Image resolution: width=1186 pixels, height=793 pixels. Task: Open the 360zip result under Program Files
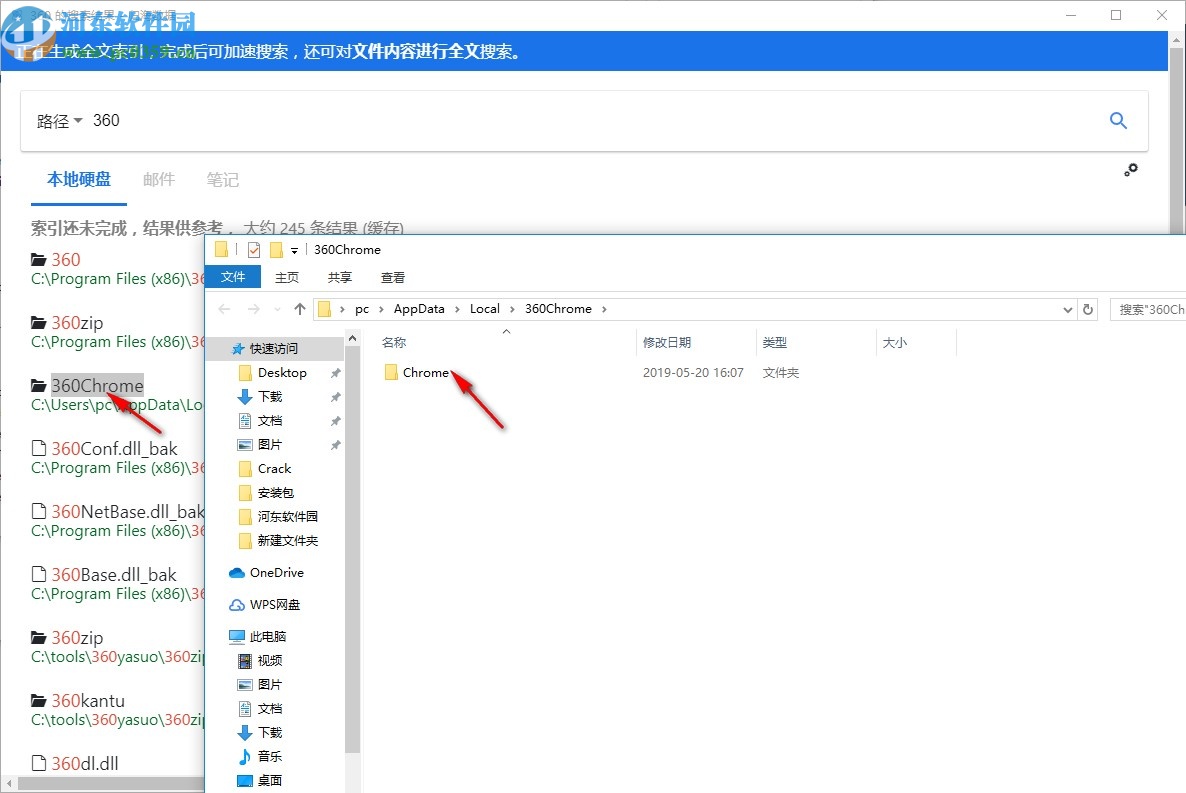tap(77, 322)
